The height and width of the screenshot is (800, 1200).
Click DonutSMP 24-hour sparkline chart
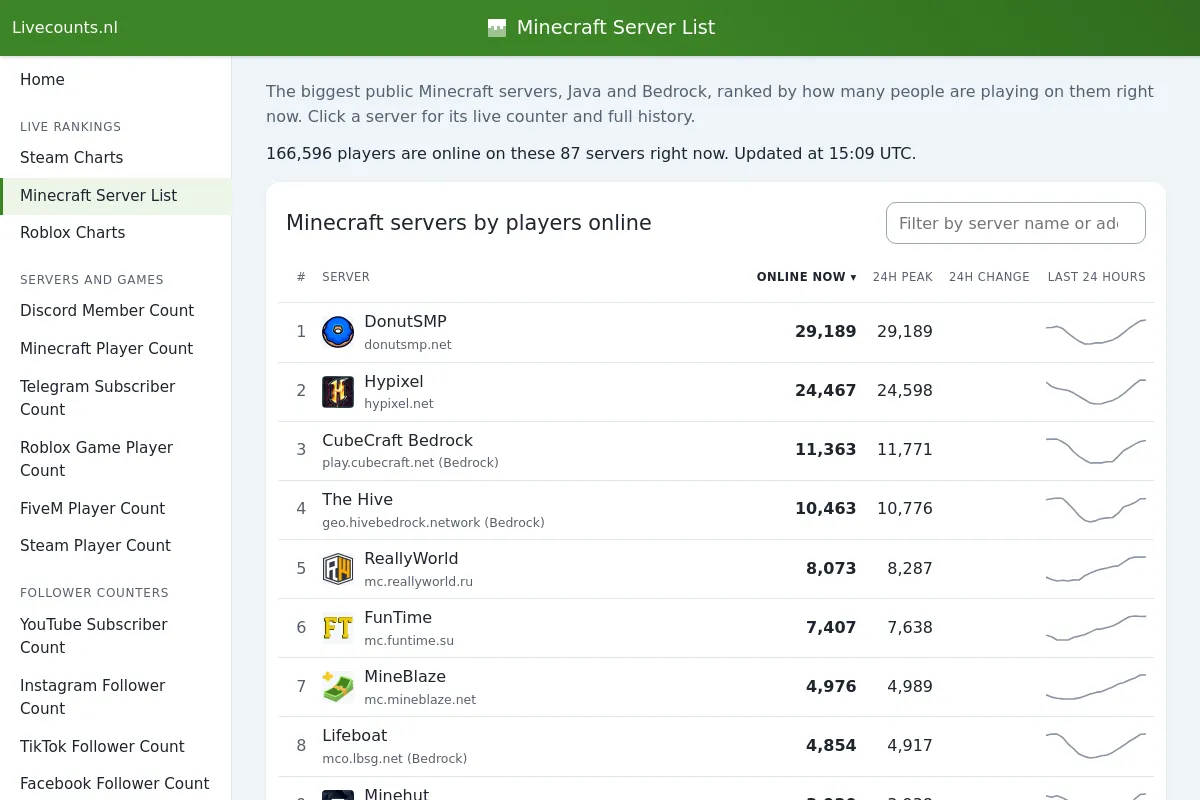tap(1096, 332)
